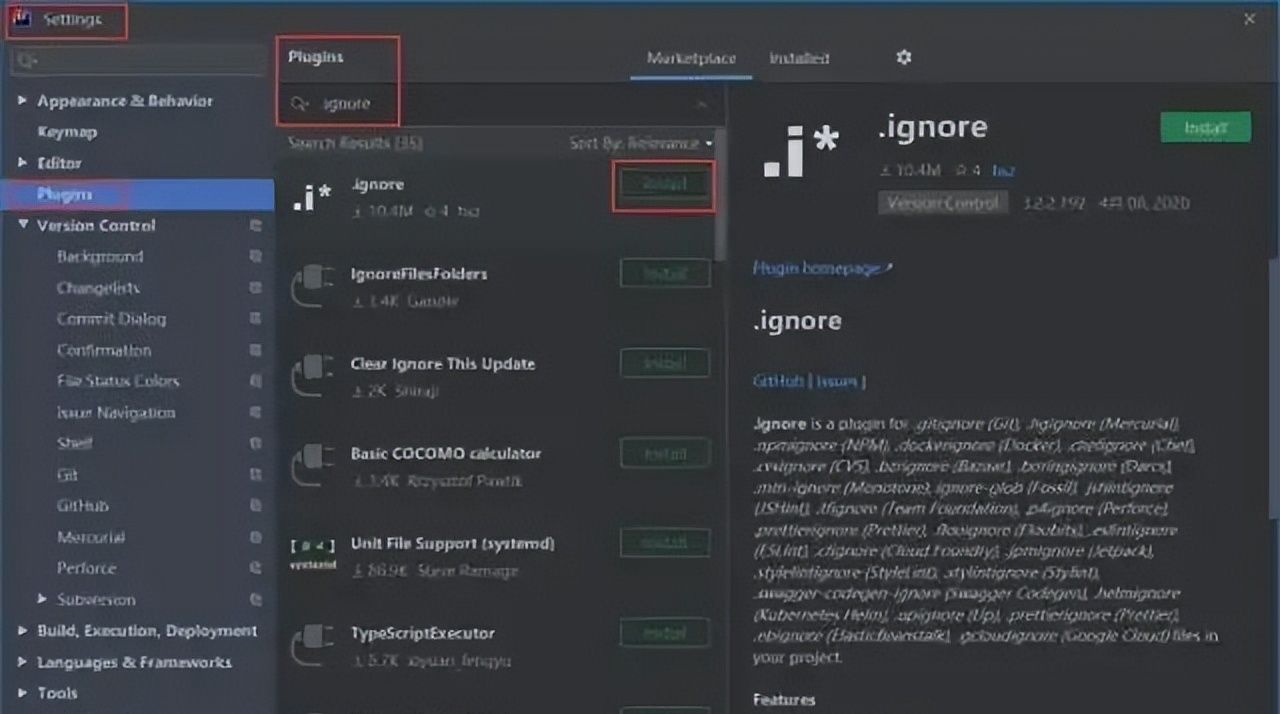The width and height of the screenshot is (1280, 714).
Task: Clear the plugin search text with the X icon
Action: [702, 104]
